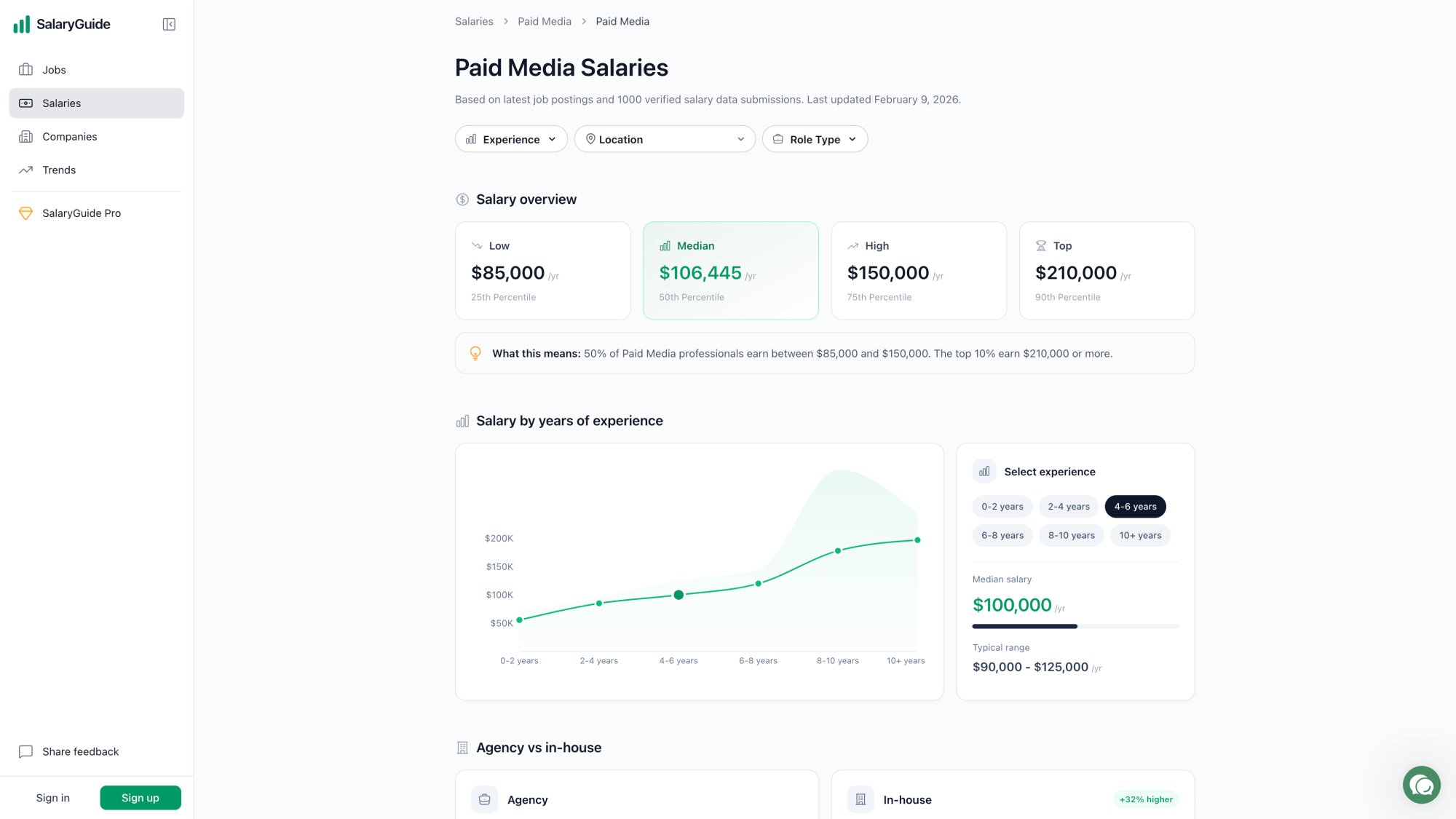Viewport: 1456px width, 819px height.
Task: Open Trends via the arrow icon
Action: pos(26,170)
